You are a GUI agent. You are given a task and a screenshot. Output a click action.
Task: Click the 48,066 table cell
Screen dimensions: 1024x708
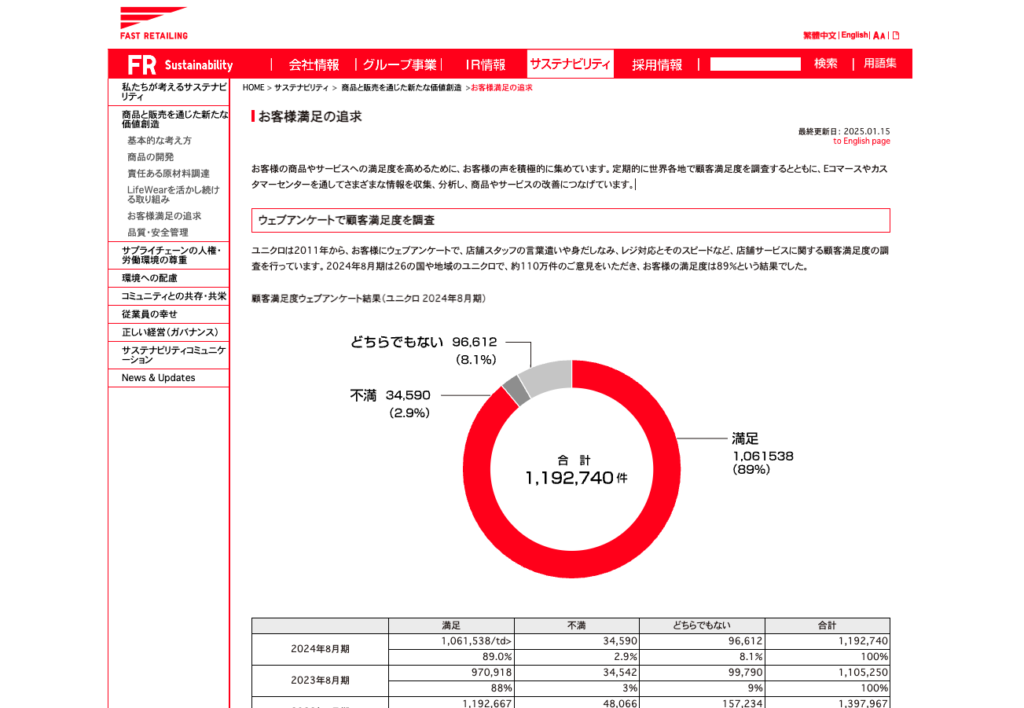(577, 703)
